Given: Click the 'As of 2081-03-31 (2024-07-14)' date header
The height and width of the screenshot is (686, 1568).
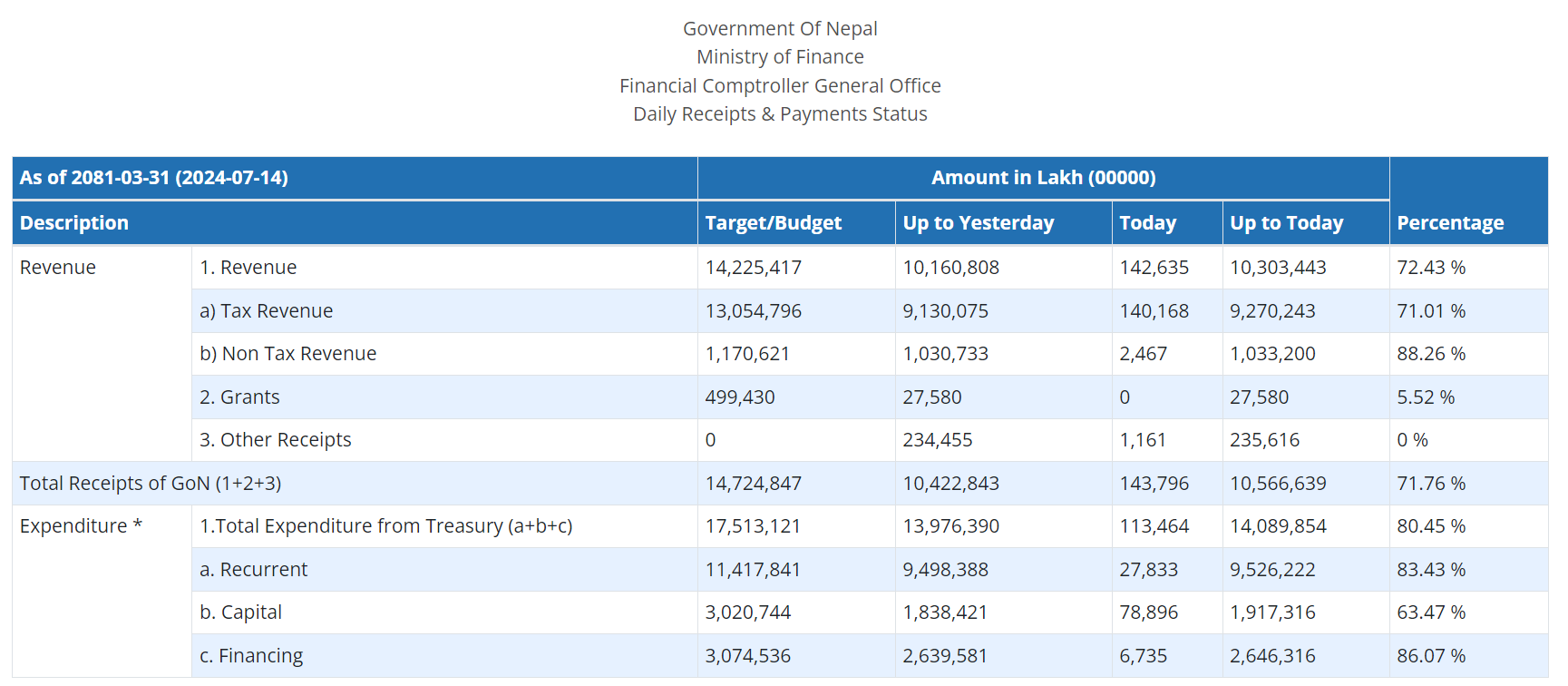Looking at the screenshot, I should pyautogui.click(x=154, y=178).
